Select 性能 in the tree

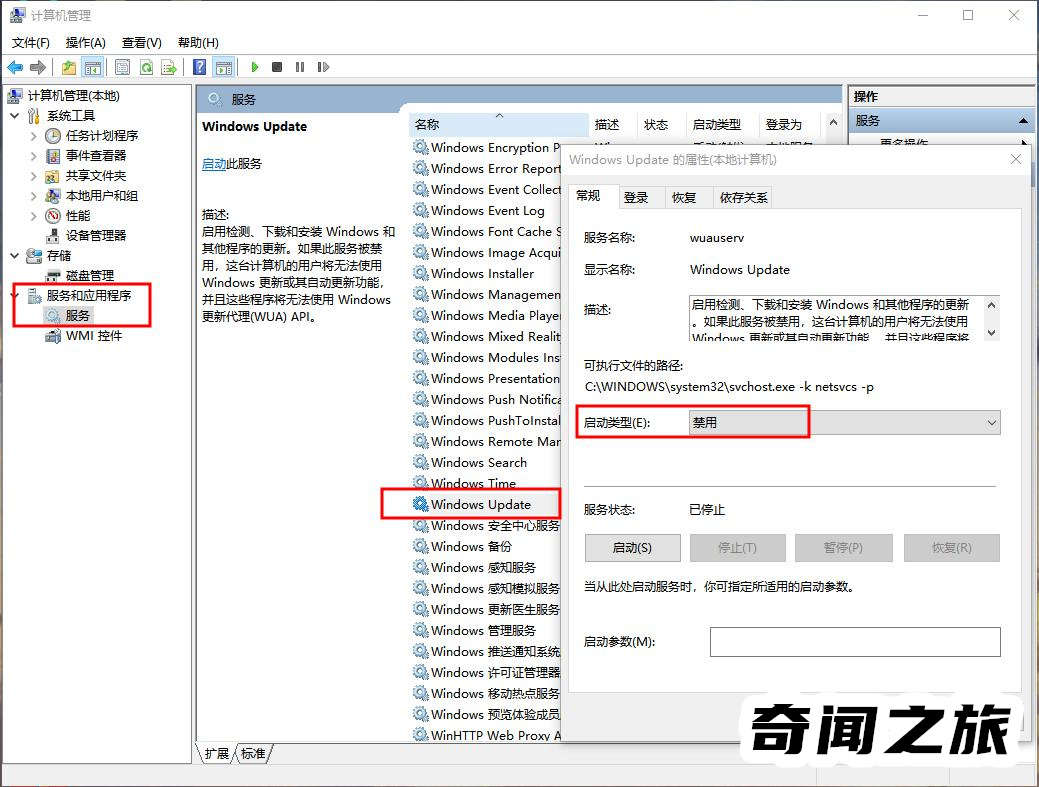(78, 215)
